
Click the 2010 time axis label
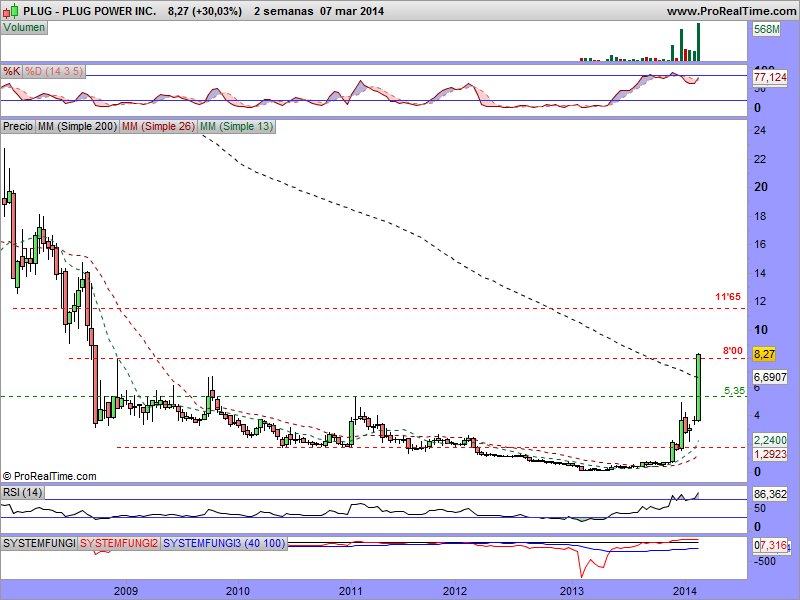pyautogui.click(x=238, y=591)
